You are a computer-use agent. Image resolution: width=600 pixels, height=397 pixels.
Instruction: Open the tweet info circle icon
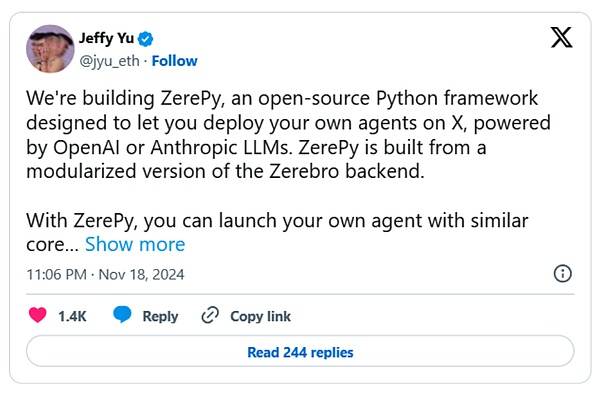(x=562, y=274)
